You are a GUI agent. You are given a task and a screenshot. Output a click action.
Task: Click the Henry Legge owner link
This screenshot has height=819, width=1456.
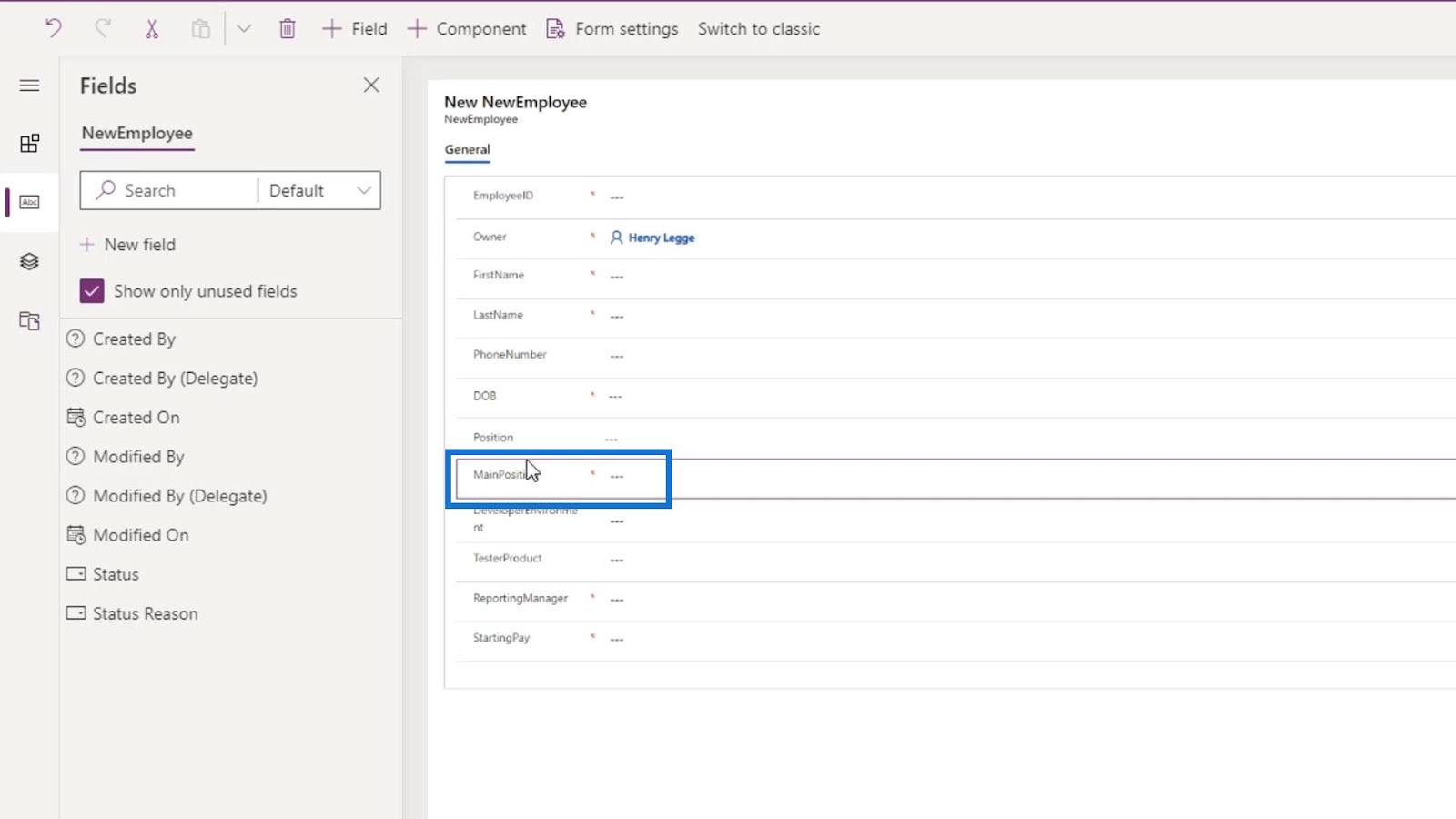click(661, 238)
